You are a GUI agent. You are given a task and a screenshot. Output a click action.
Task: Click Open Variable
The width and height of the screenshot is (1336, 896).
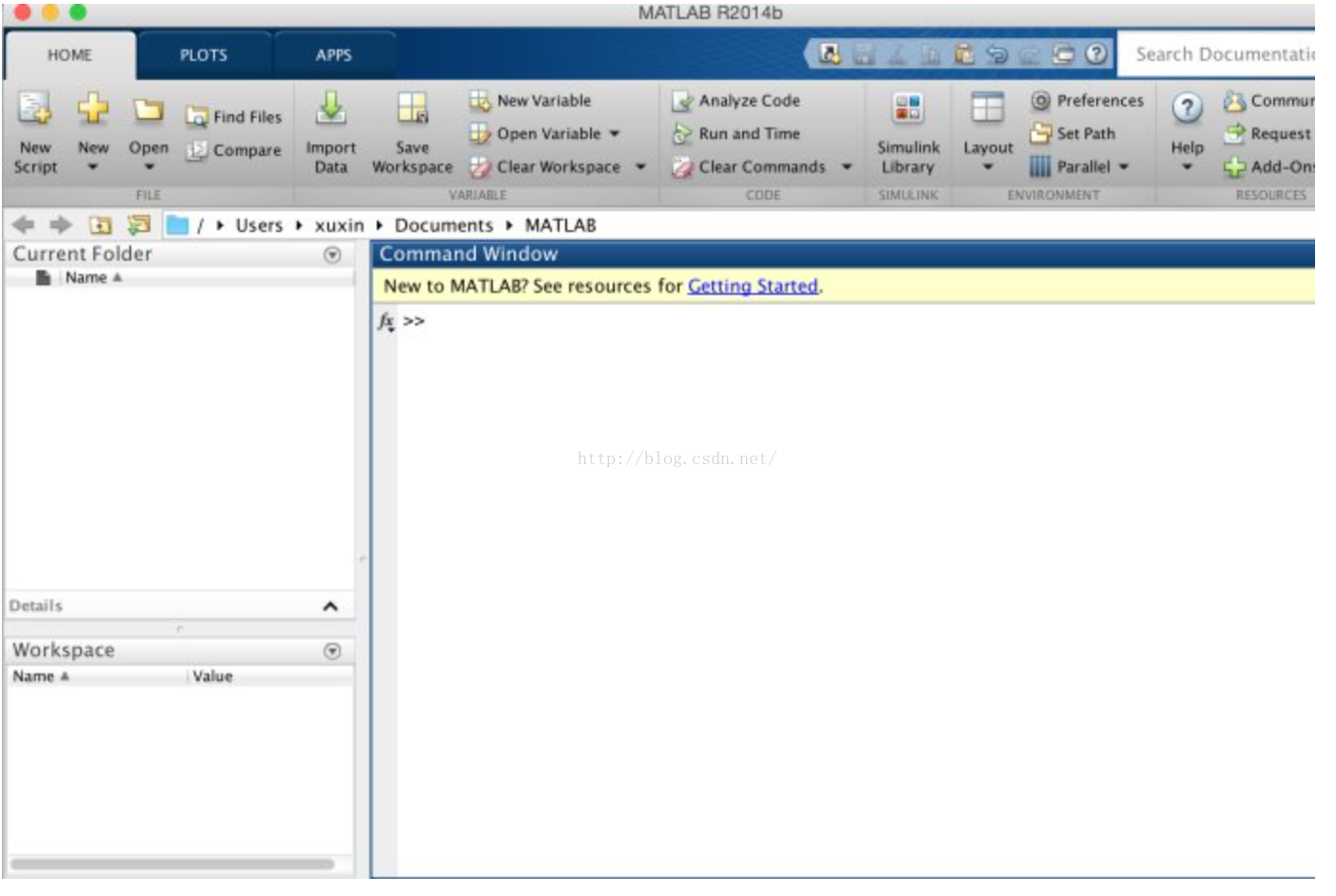(535, 134)
